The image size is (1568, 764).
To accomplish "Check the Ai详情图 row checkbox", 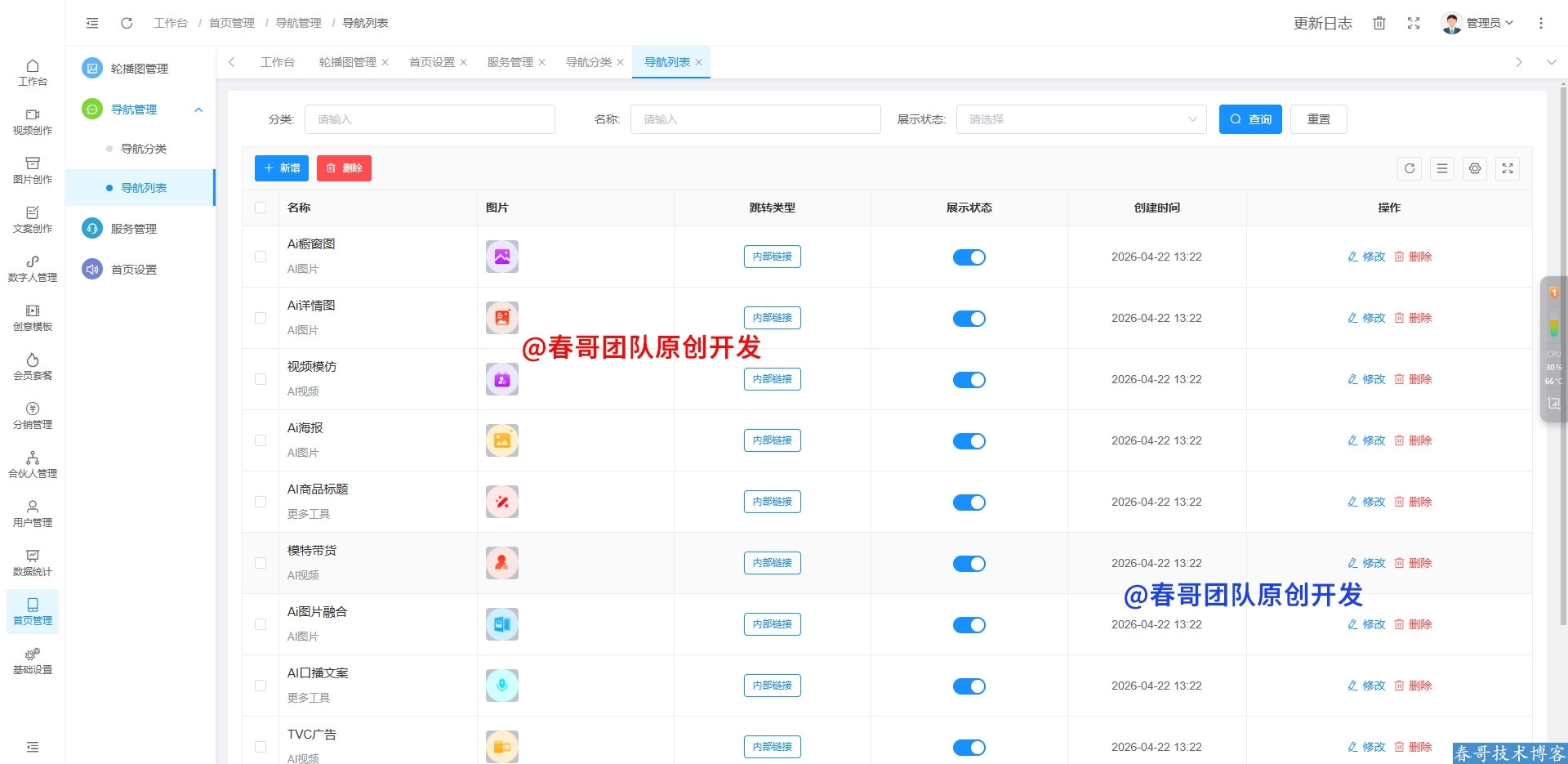I will tap(261, 318).
